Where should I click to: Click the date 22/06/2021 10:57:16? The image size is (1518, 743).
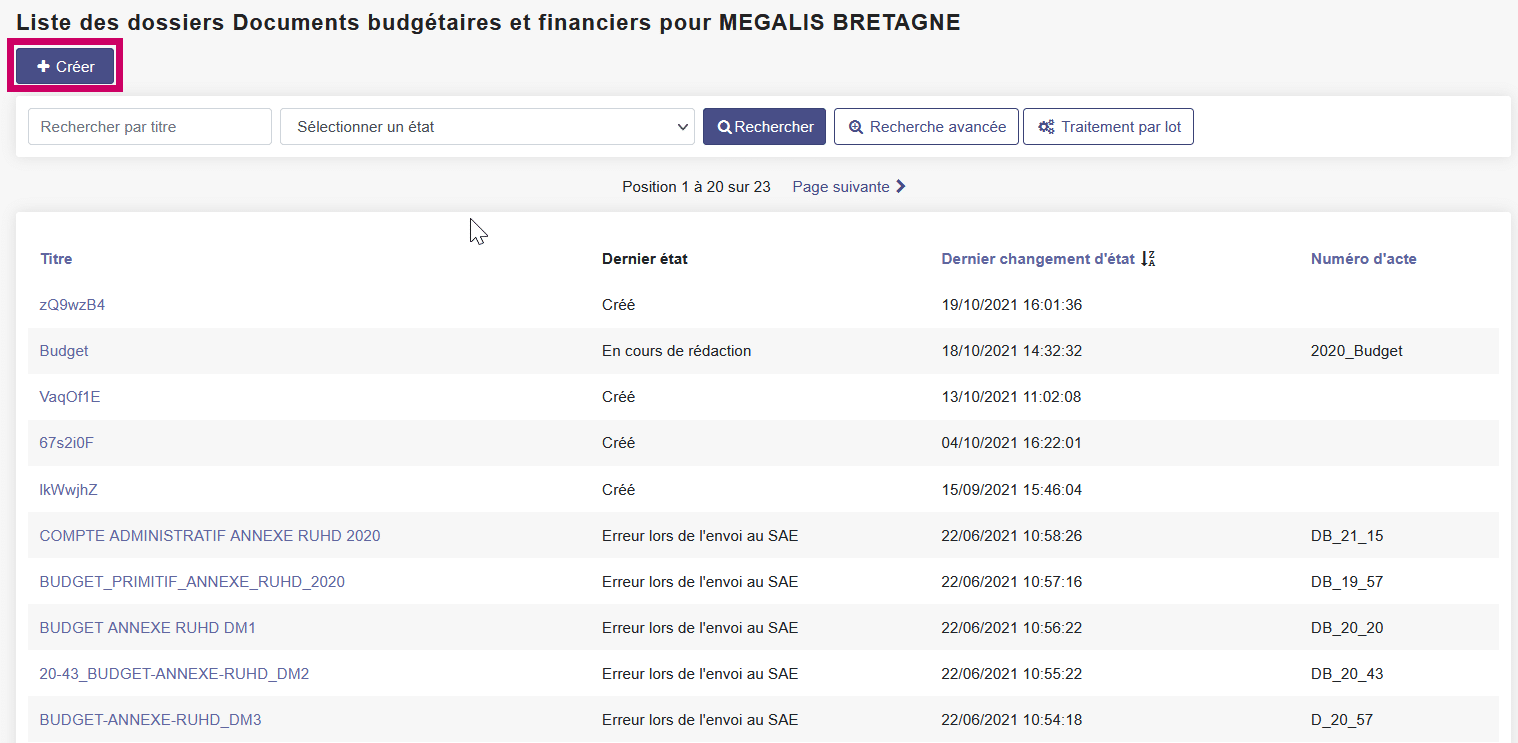coord(1012,582)
